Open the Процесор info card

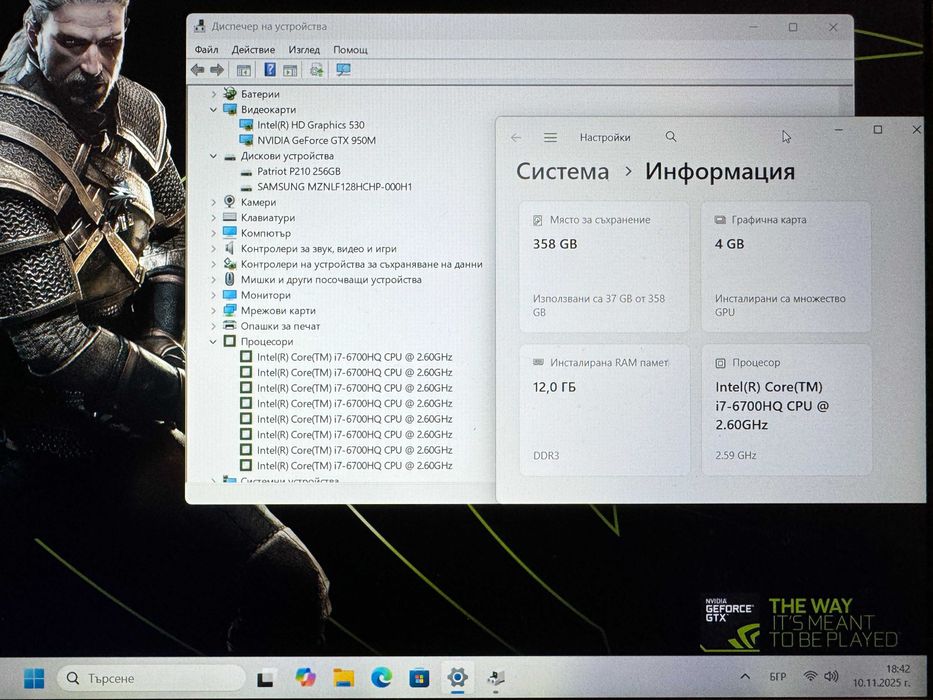[786, 410]
